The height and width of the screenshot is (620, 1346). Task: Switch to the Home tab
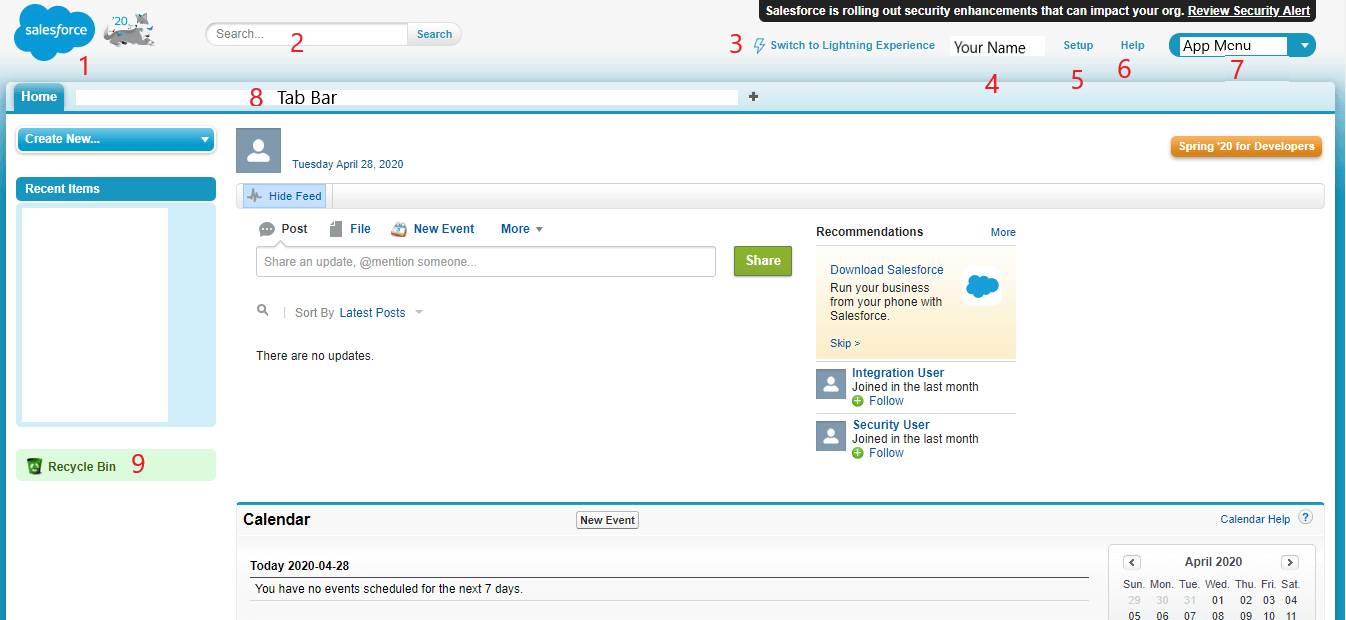[x=38, y=96]
